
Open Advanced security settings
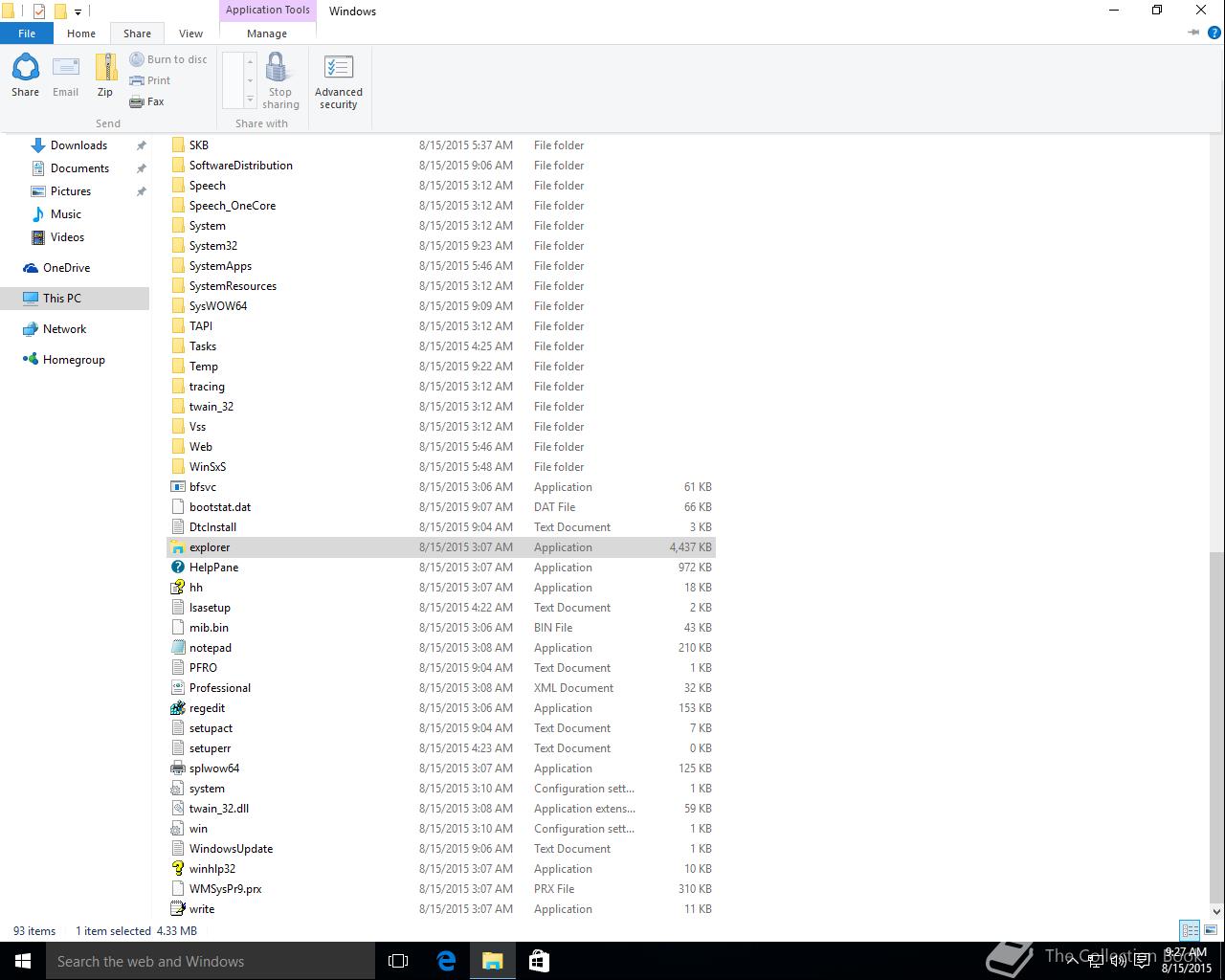[x=339, y=81]
